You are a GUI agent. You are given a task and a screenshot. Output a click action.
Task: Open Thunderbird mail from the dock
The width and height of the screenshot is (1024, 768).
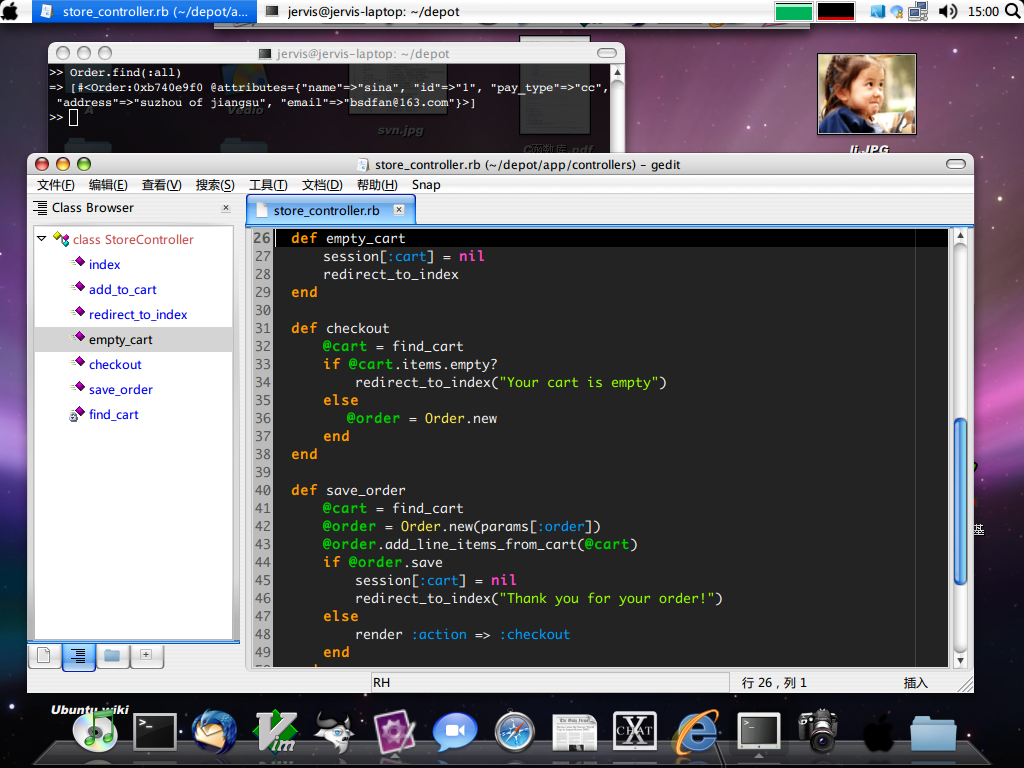click(x=214, y=731)
